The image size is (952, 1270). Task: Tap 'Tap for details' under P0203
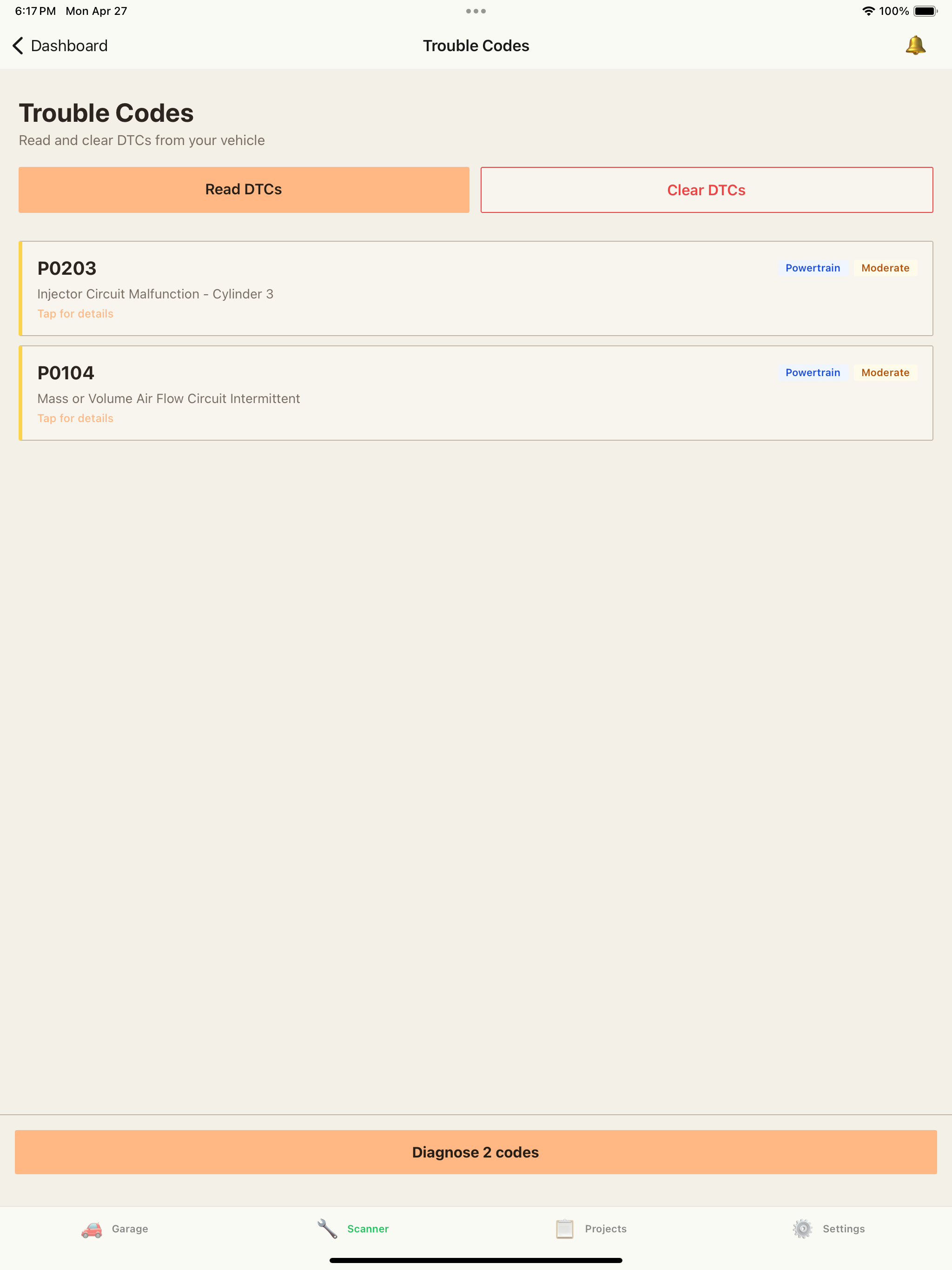(x=75, y=313)
